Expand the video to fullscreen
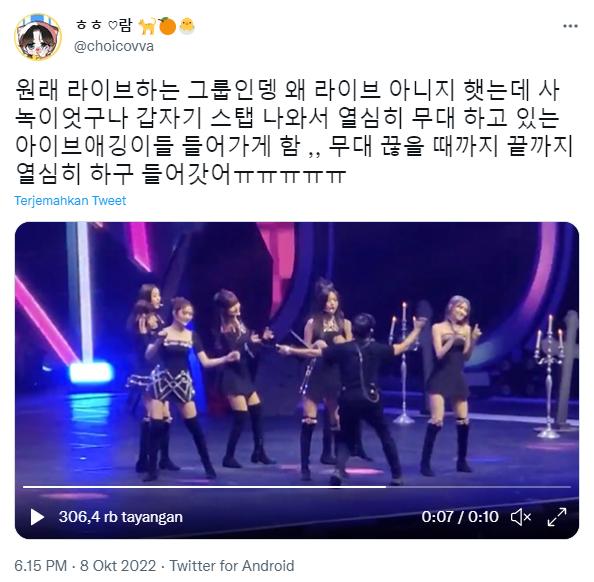594x582 pixels. pyautogui.click(x=557, y=517)
